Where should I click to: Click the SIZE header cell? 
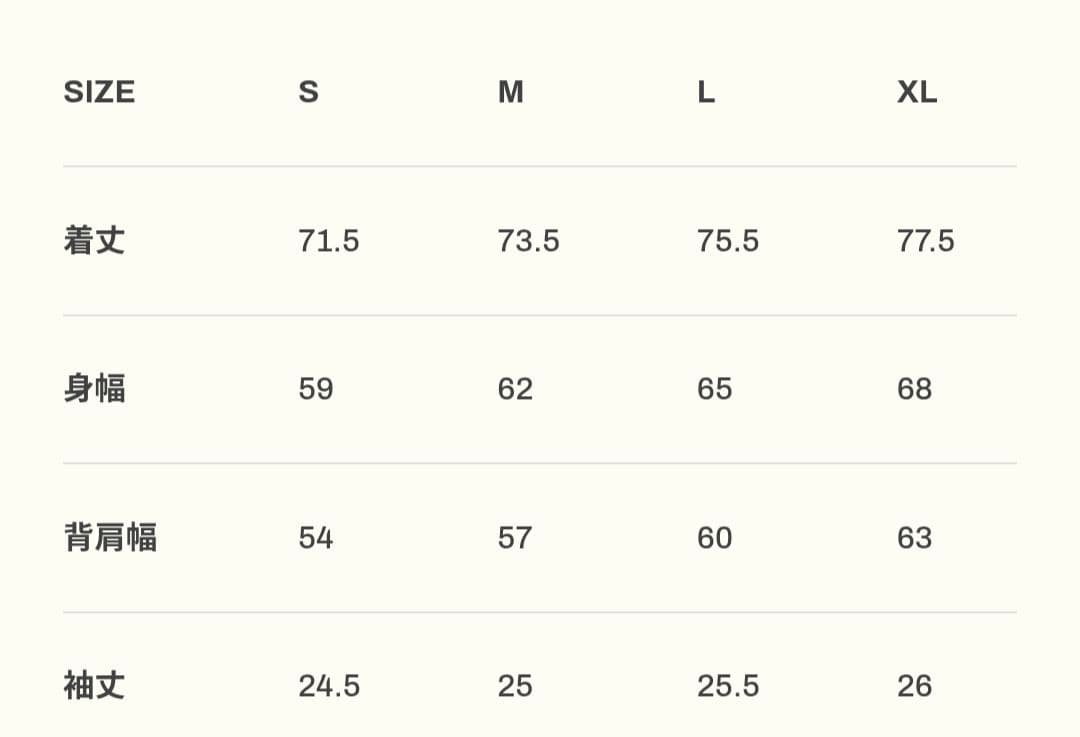pos(99,92)
